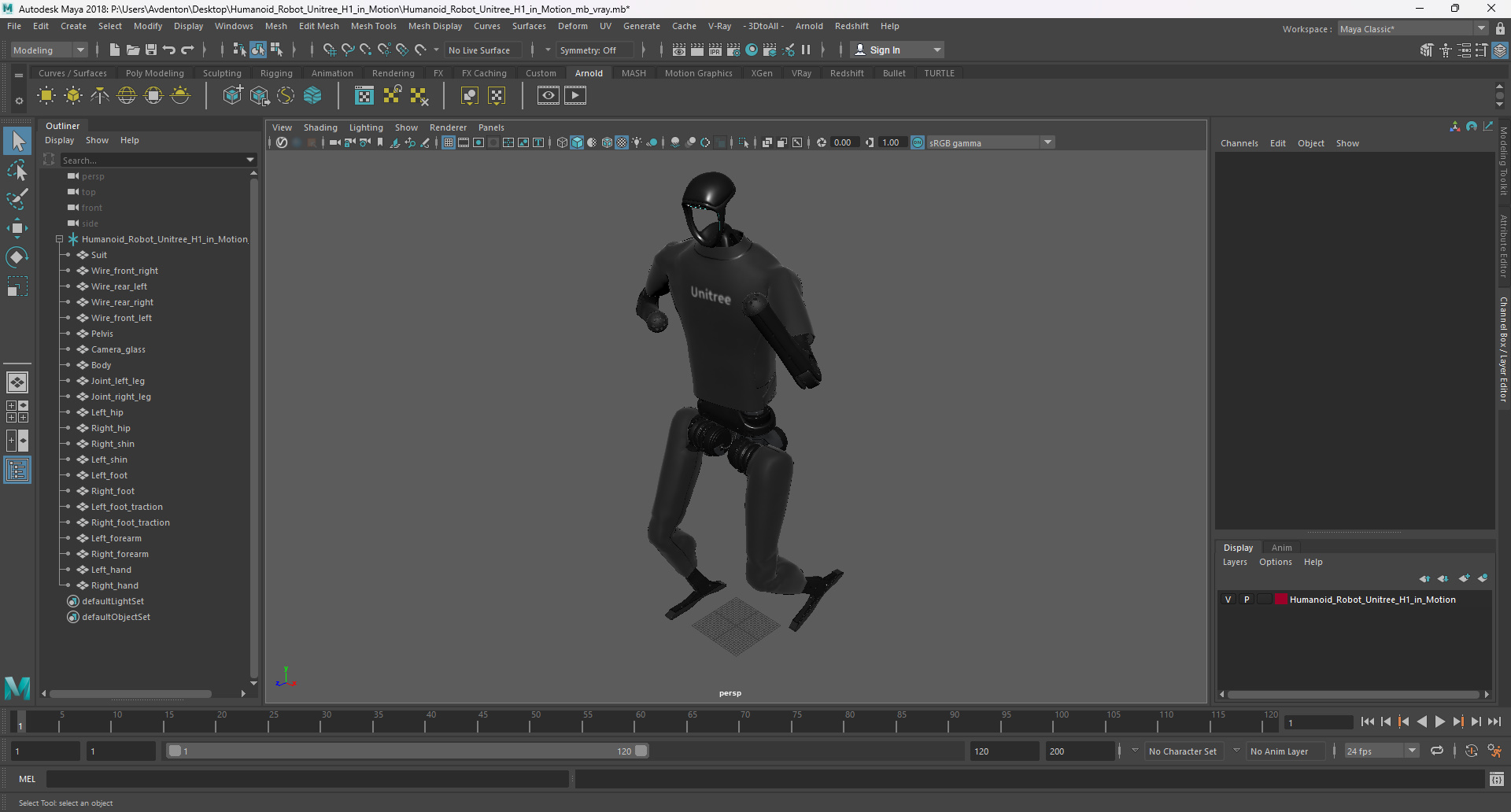Create an Arnold stand-in from the shelf

tap(232, 96)
